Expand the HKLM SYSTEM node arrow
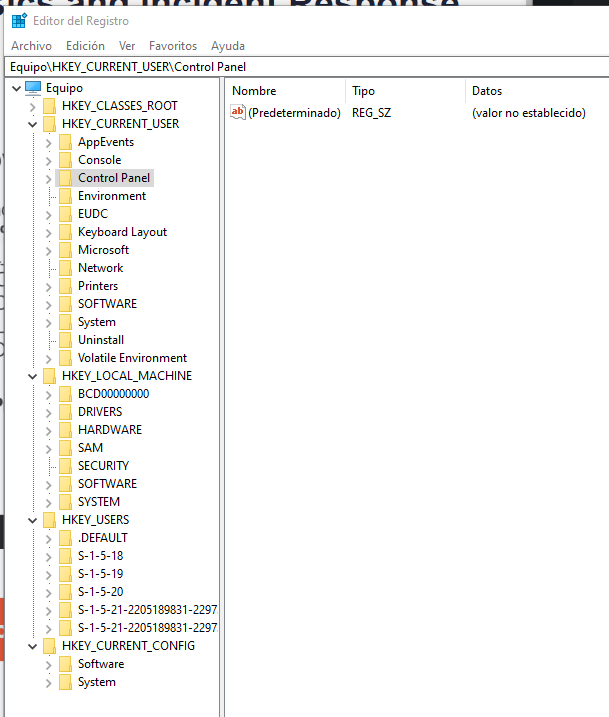This screenshot has height=717, width=609. [48, 503]
